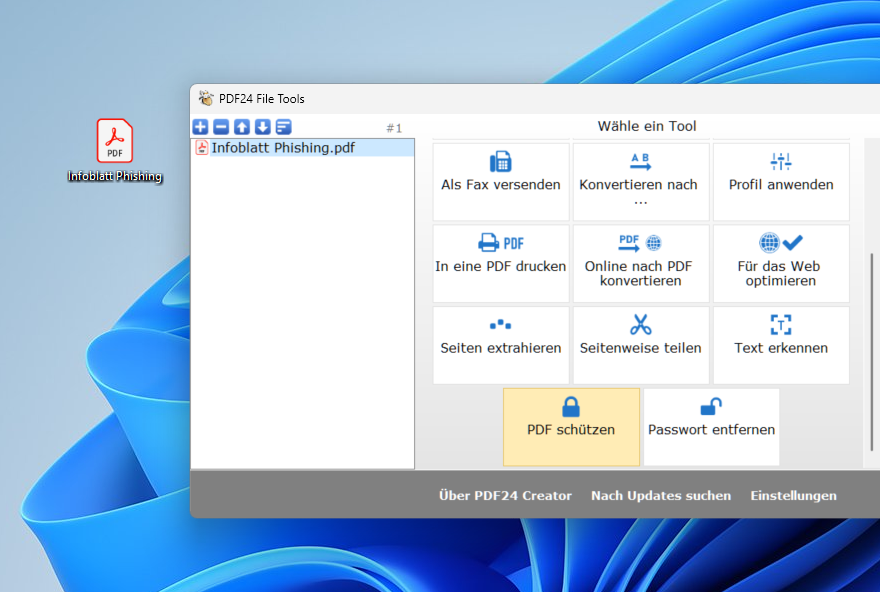
Task: Click the PDF icon beside Infoblatt Phishing.pdf
Action: [201, 148]
